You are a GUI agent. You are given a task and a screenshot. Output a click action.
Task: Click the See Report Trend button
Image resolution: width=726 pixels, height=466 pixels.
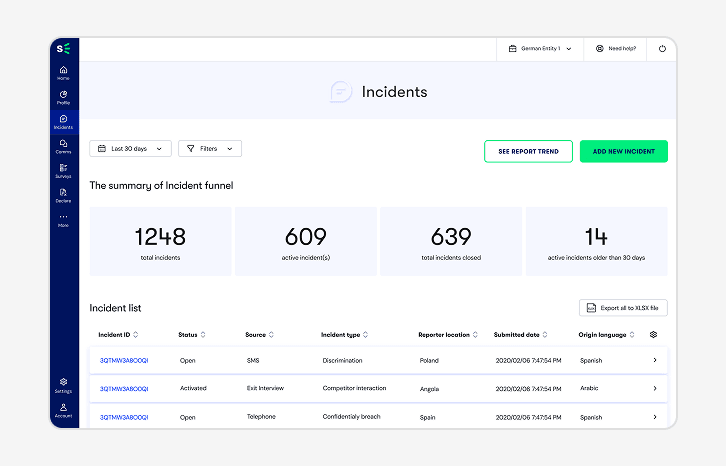pos(528,151)
